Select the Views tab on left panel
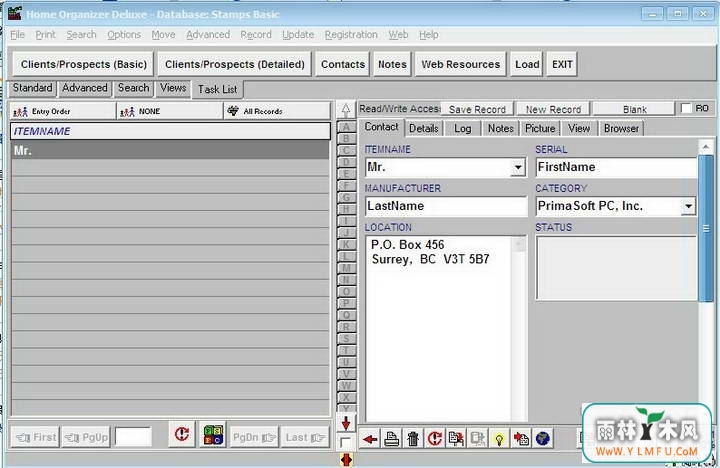Viewport: 720px width, 468px height. (x=173, y=88)
